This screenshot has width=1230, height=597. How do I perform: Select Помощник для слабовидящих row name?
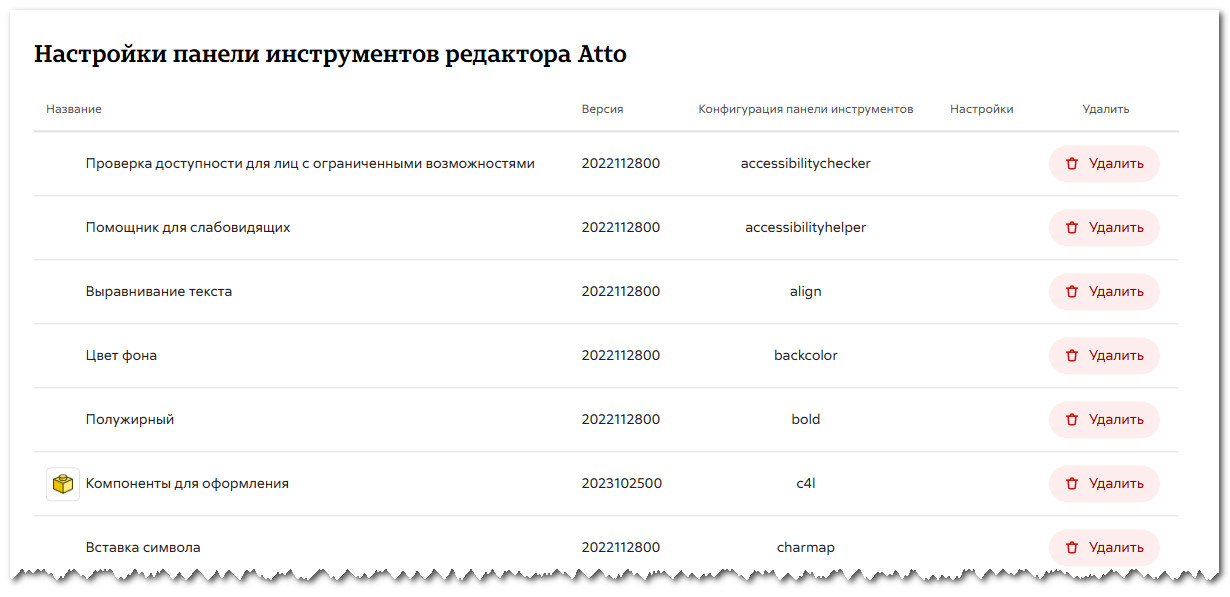pyautogui.click(x=188, y=228)
